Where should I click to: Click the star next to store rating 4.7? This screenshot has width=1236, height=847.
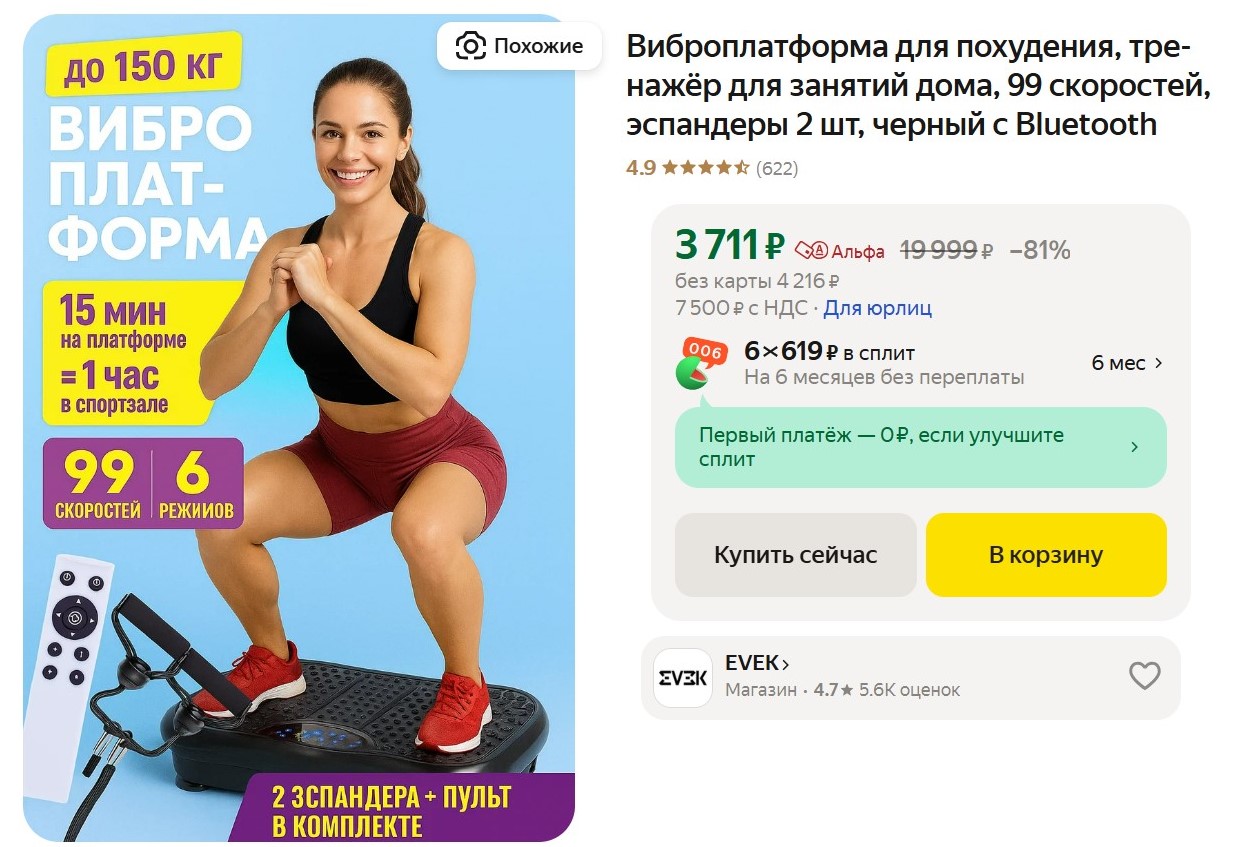[x=846, y=690]
